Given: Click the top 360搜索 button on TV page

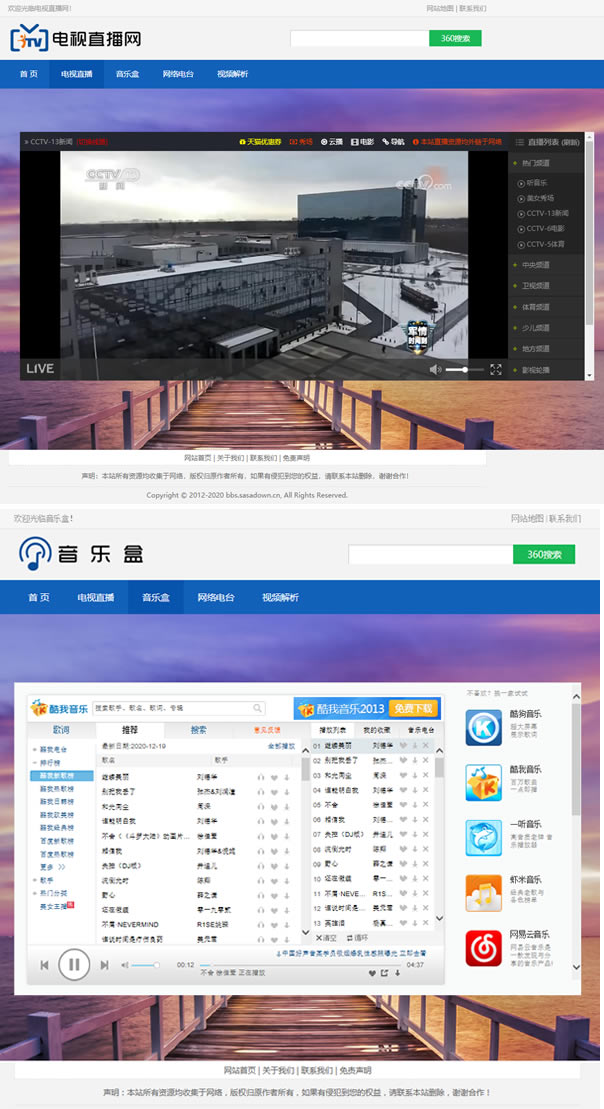Looking at the screenshot, I should tap(455, 38).
